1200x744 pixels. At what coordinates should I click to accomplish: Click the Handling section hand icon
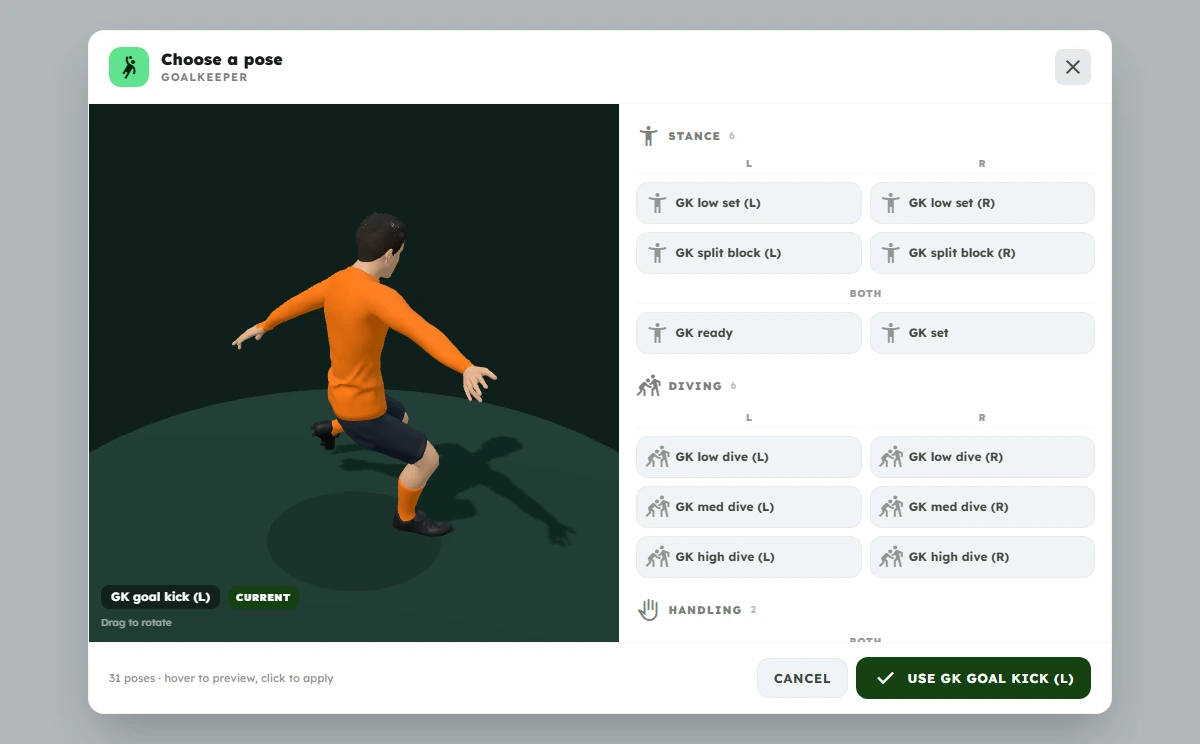tap(649, 610)
